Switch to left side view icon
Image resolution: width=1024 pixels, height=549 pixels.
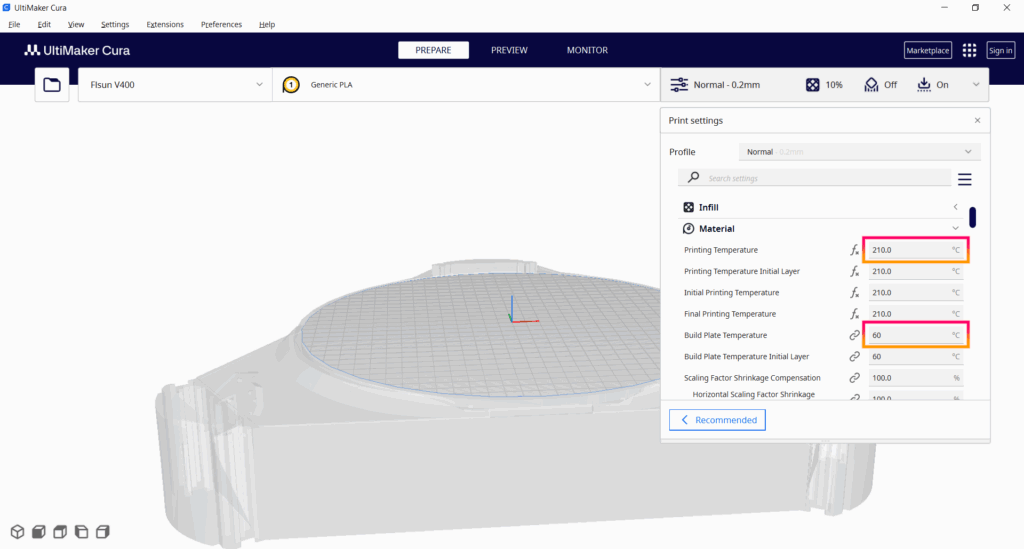(82, 532)
